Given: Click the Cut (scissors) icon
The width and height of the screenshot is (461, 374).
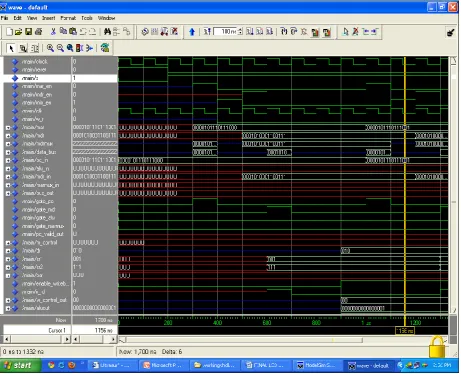Looking at the screenshot, I should pyautogui.click(x=53, y=32).
